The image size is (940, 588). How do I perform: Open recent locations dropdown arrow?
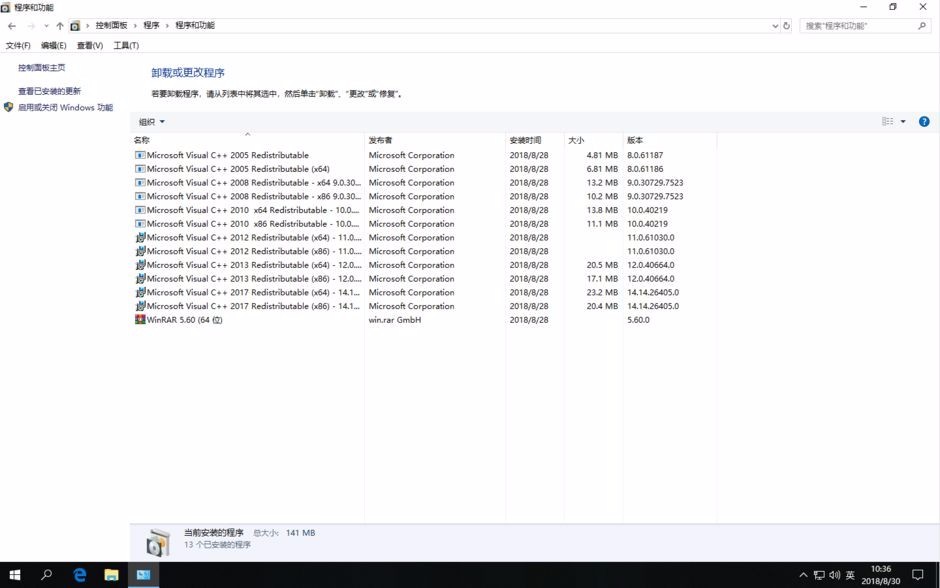click(x=46, y=26)
